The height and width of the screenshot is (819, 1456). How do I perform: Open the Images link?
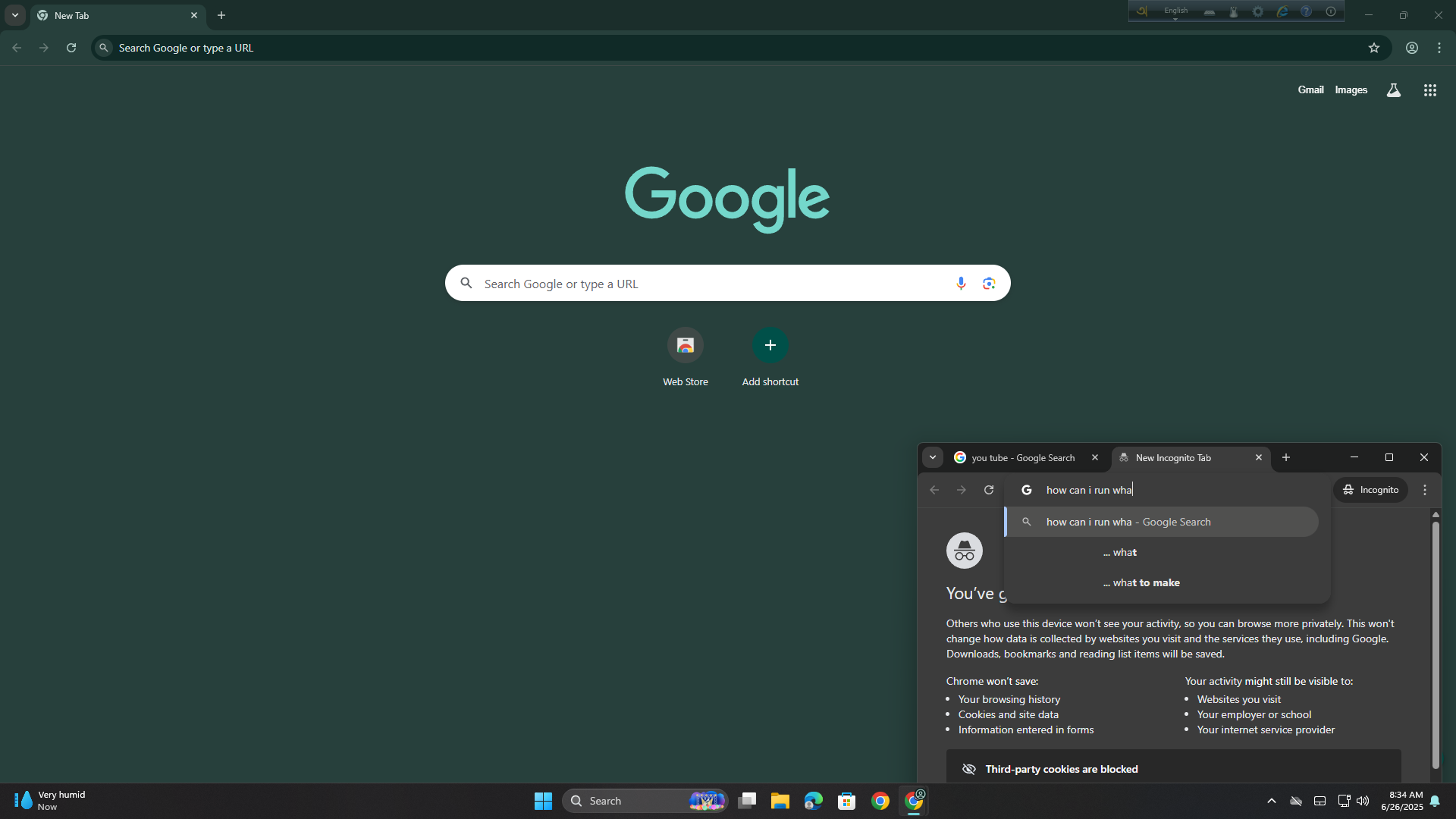pyautogui.click(x=1351, y=89)
